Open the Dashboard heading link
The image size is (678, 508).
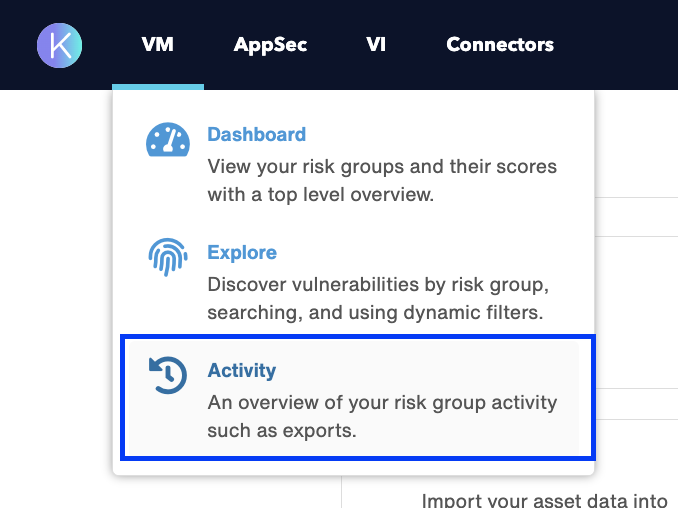tap(256, 134)
